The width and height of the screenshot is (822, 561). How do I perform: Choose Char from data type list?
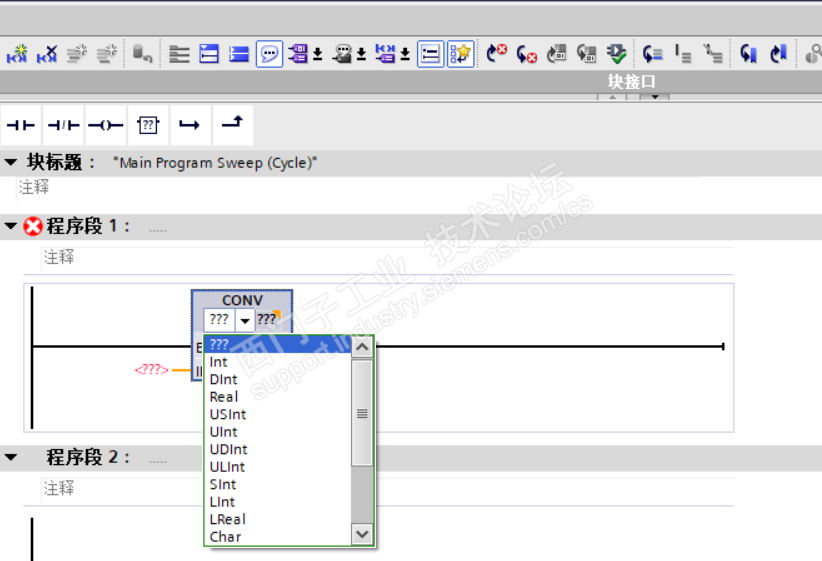point(278,537)
